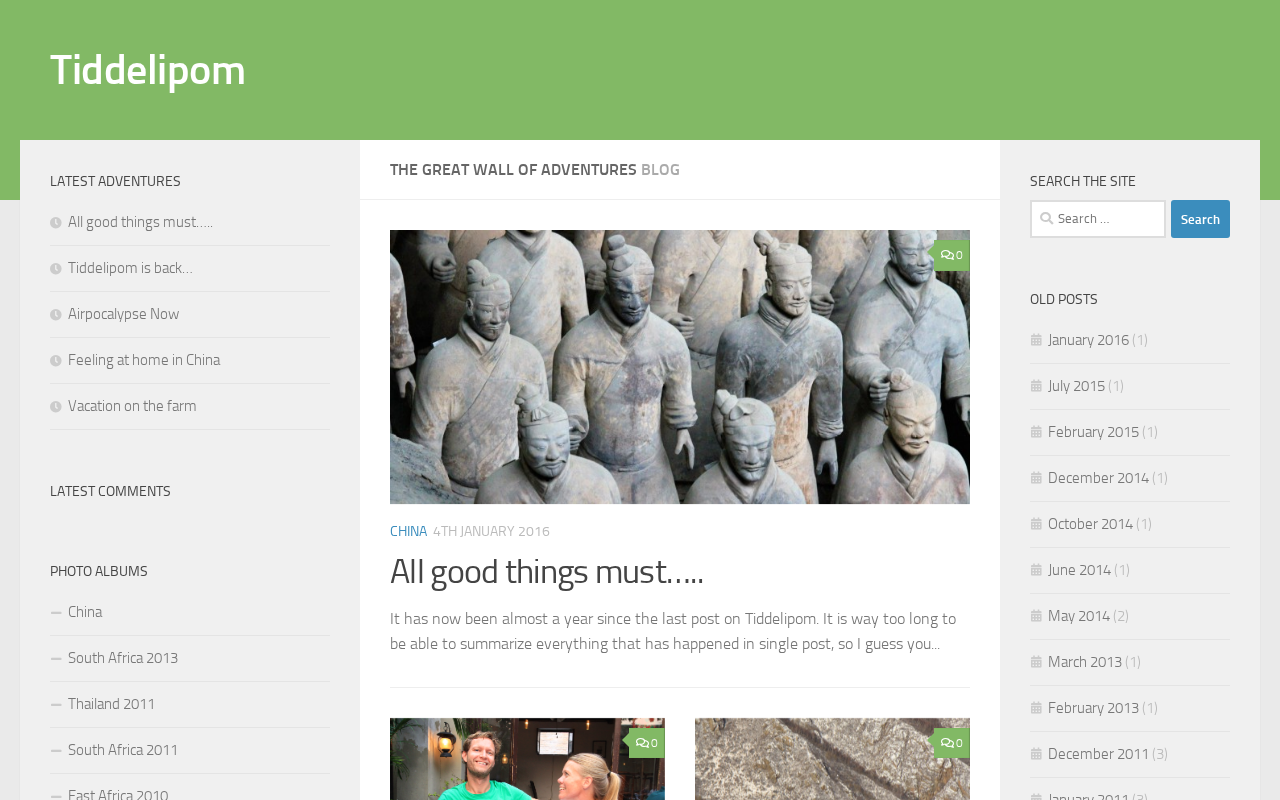The width and height of the screenshot is (1280, 800).
Task: View February 2013 archive posts
Action: (1093, 708)
